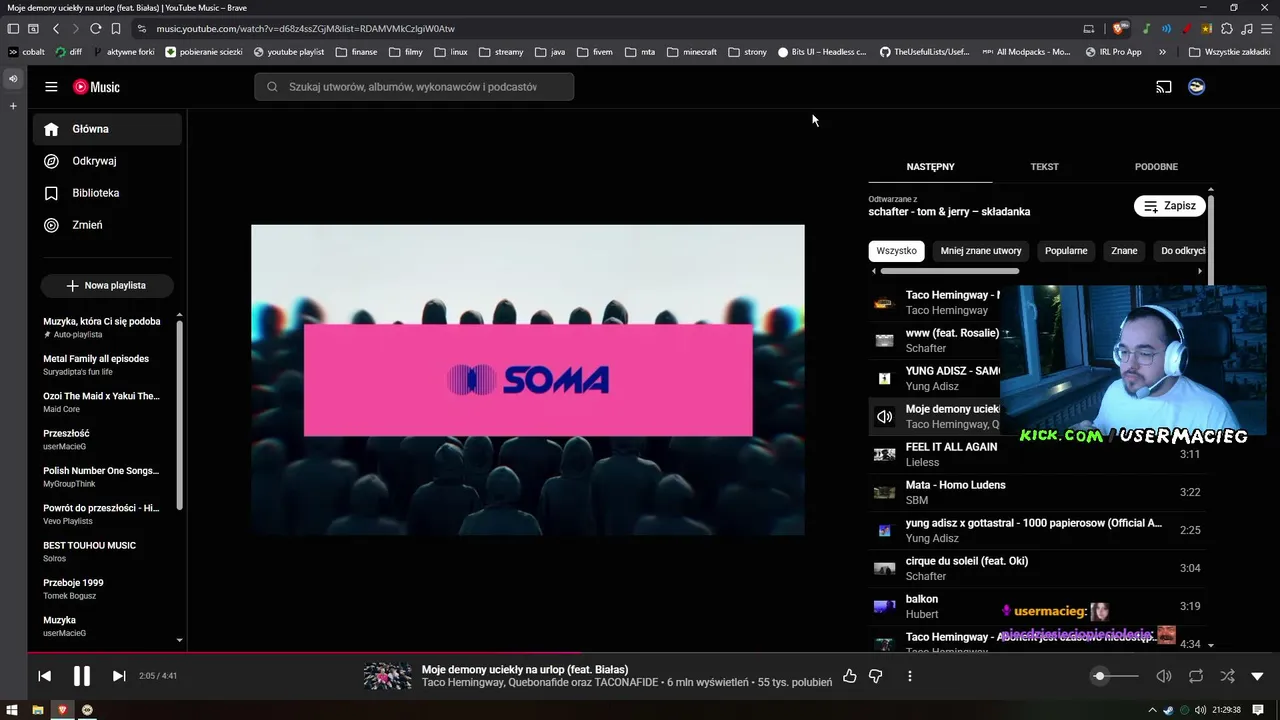The image size is (1280, 720).
Task: Select the Wszystko filter chip
Action: (x=896, y=251)
